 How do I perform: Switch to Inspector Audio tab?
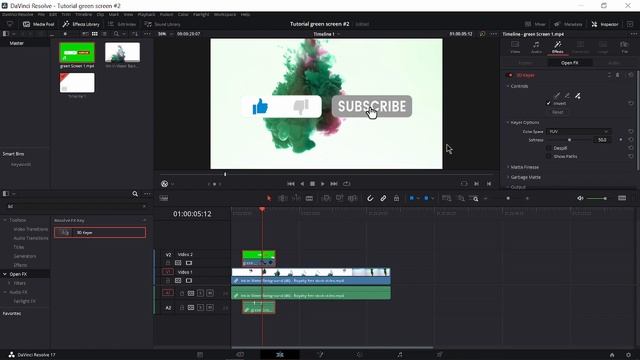536,47
